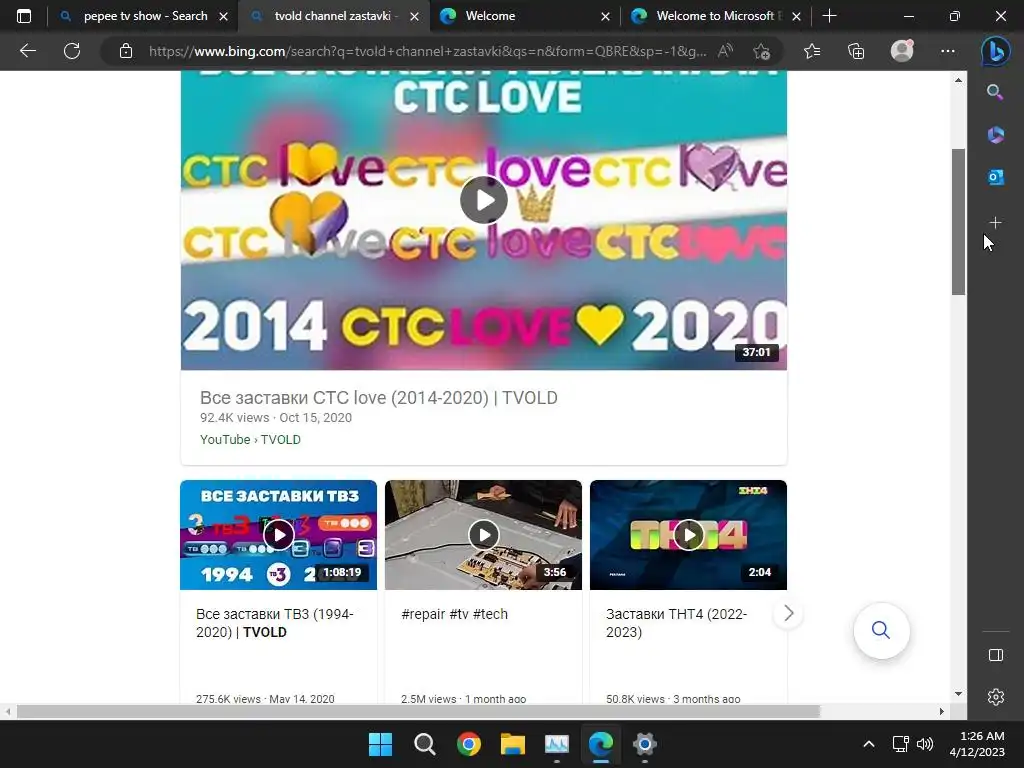Close the pepee tv show tab

tap(223, 16)
